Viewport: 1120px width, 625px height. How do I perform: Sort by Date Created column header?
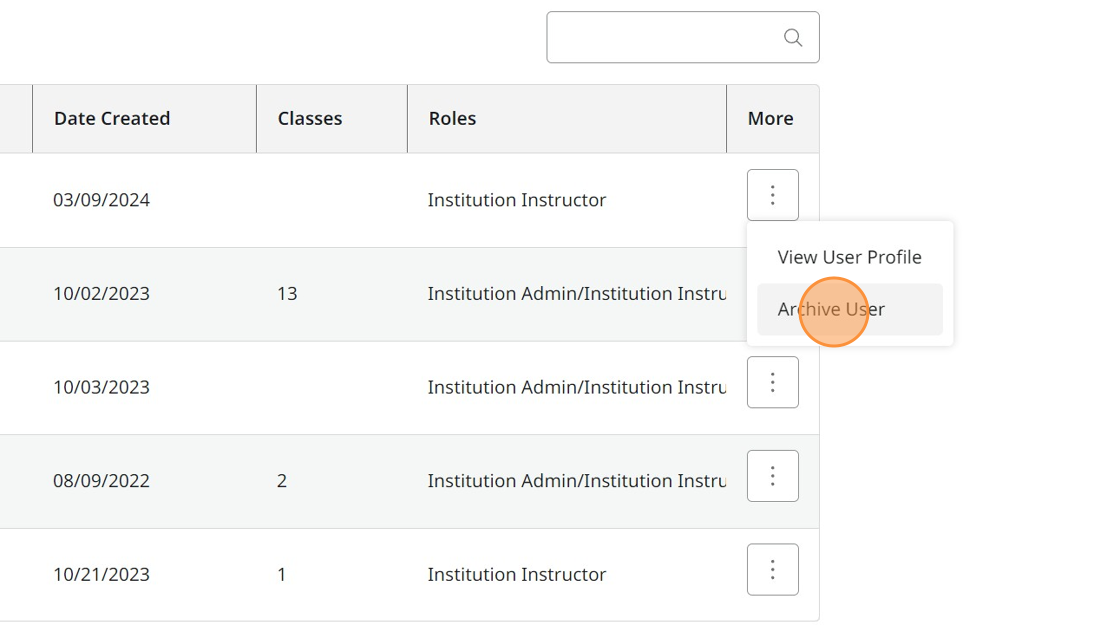(x=112, y=118)
